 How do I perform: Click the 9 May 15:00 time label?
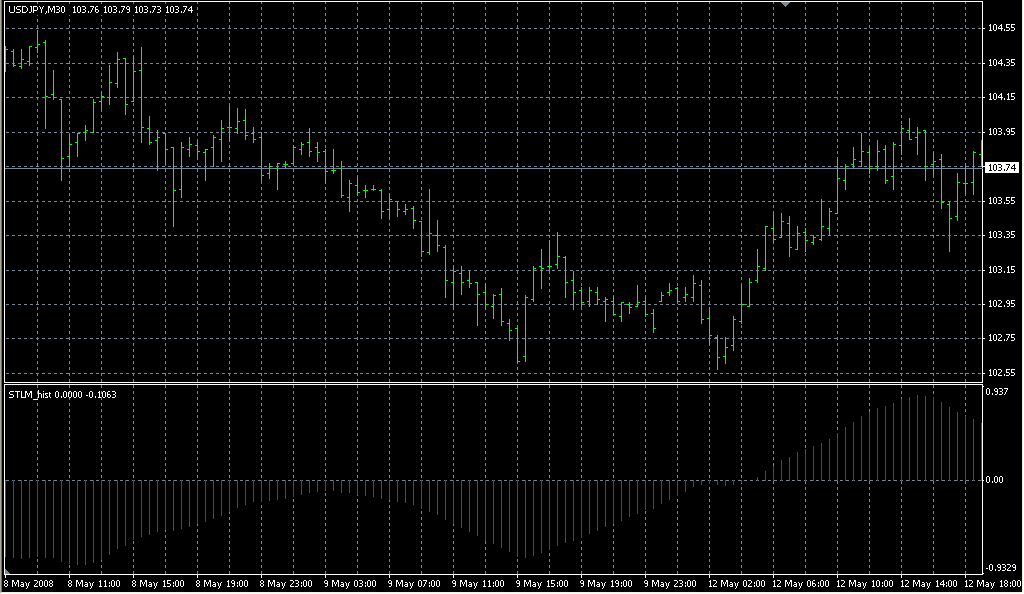542,584
